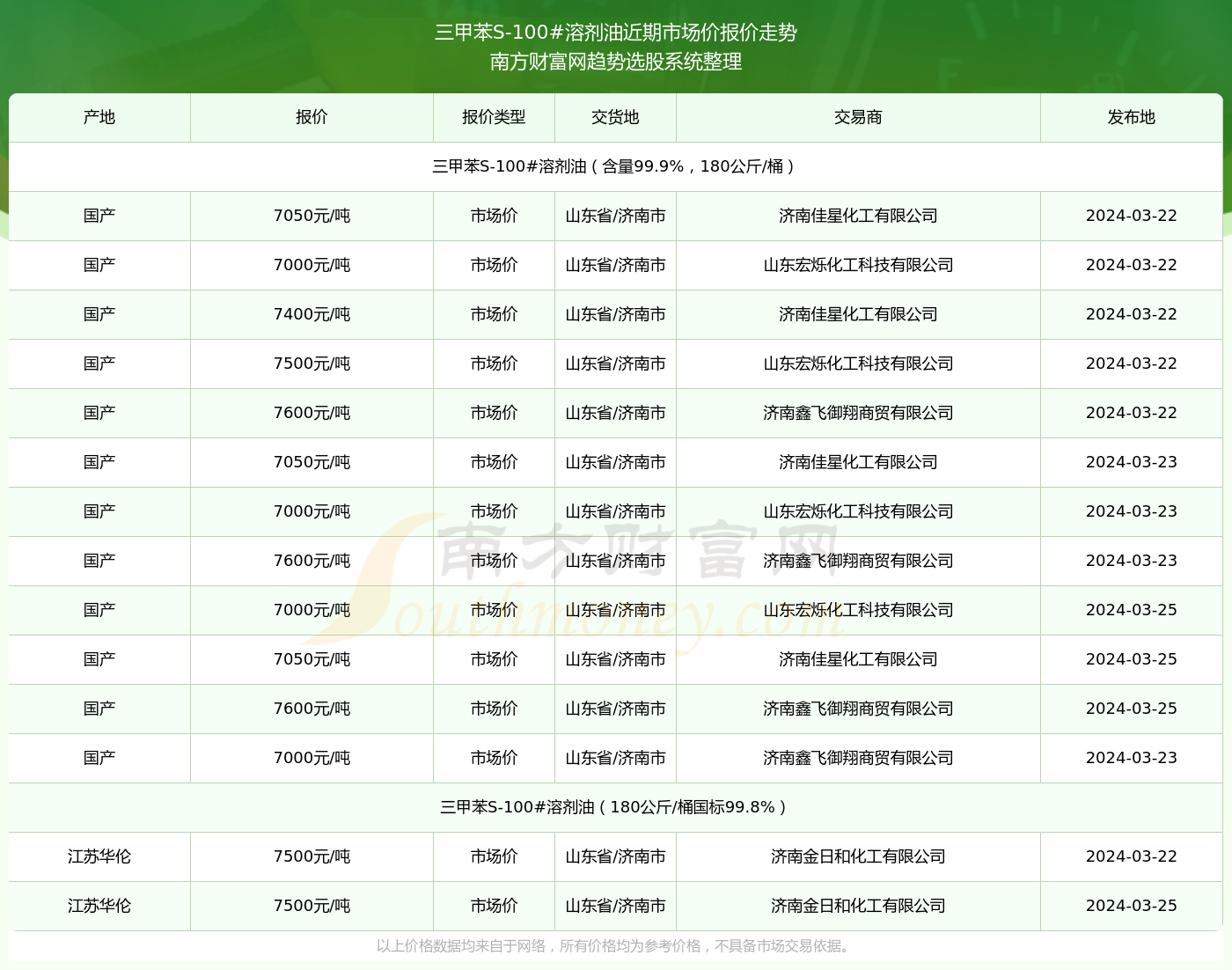Image resolution: width=1232 pixels, height=970 pixels.
Task: Click the 报价 column header
Action: 312,117
